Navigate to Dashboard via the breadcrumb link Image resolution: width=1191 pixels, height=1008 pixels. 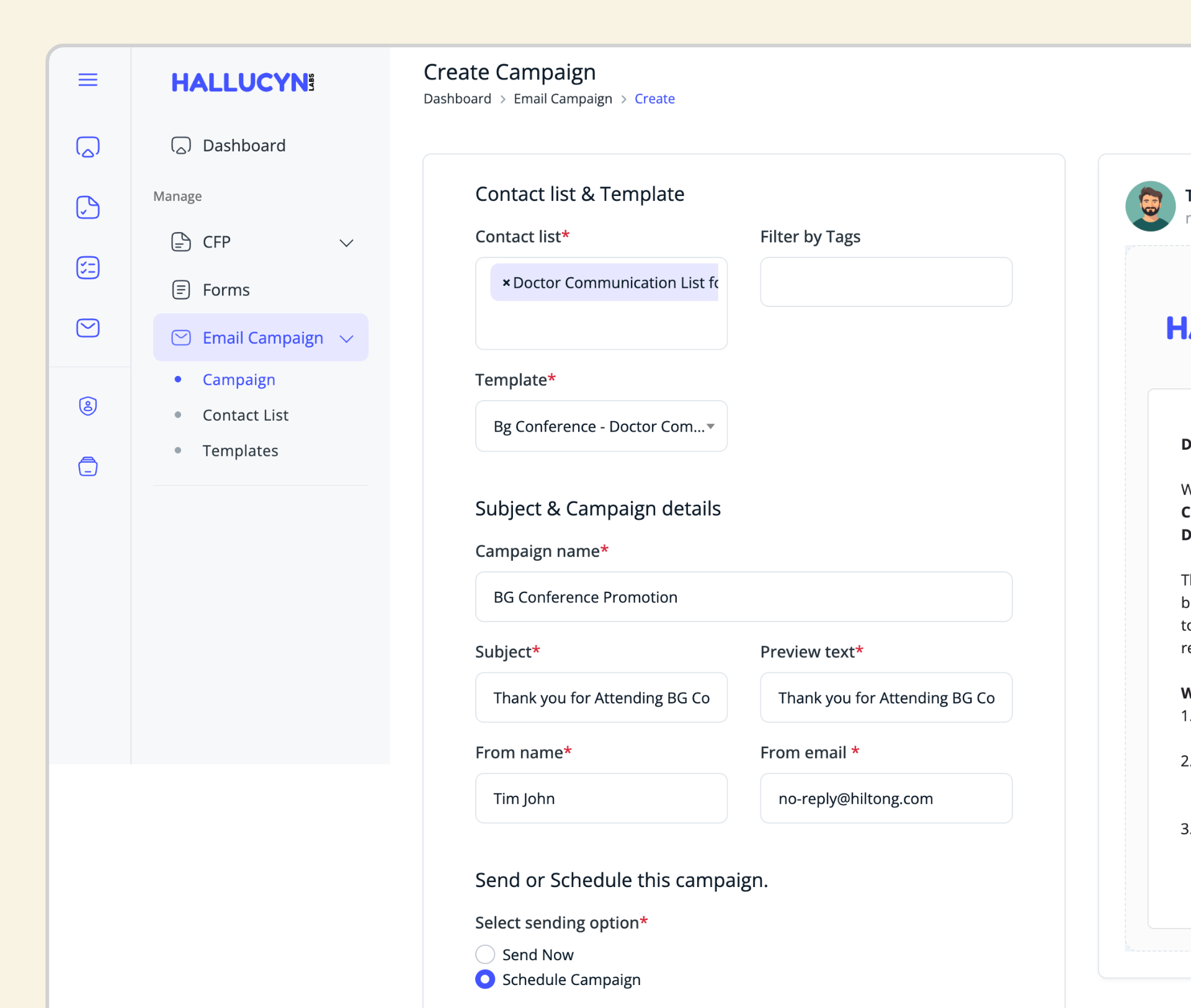[x=457, y=99]
